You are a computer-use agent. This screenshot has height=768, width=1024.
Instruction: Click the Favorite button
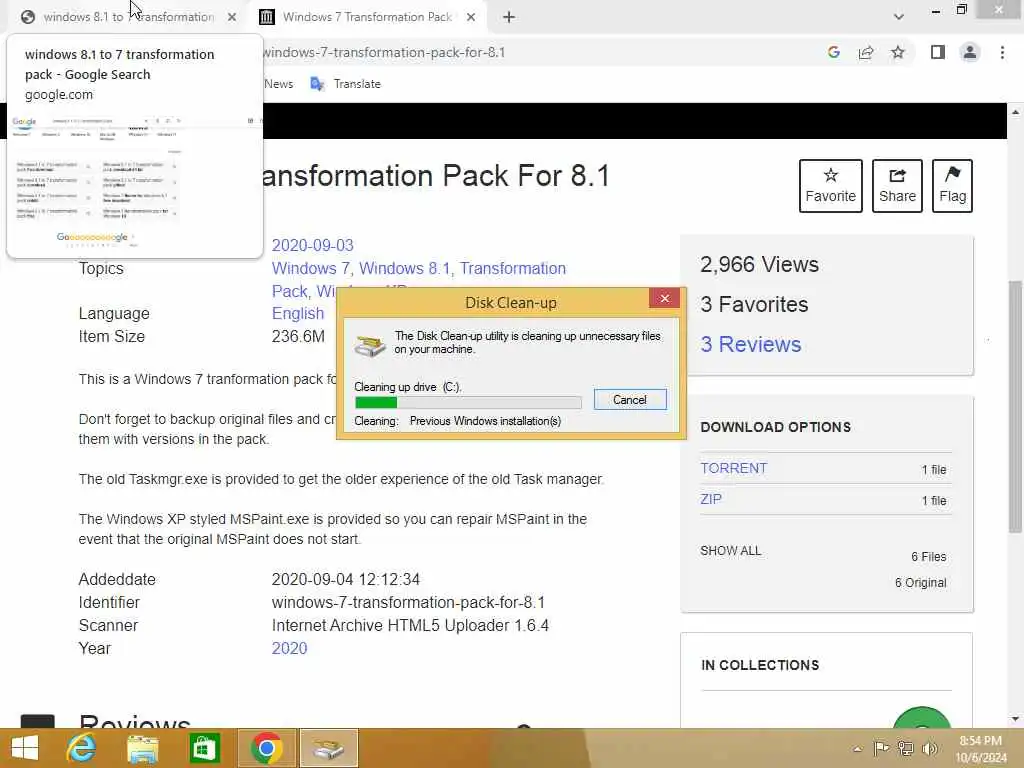pyautogui.click(x=830, y=185)
